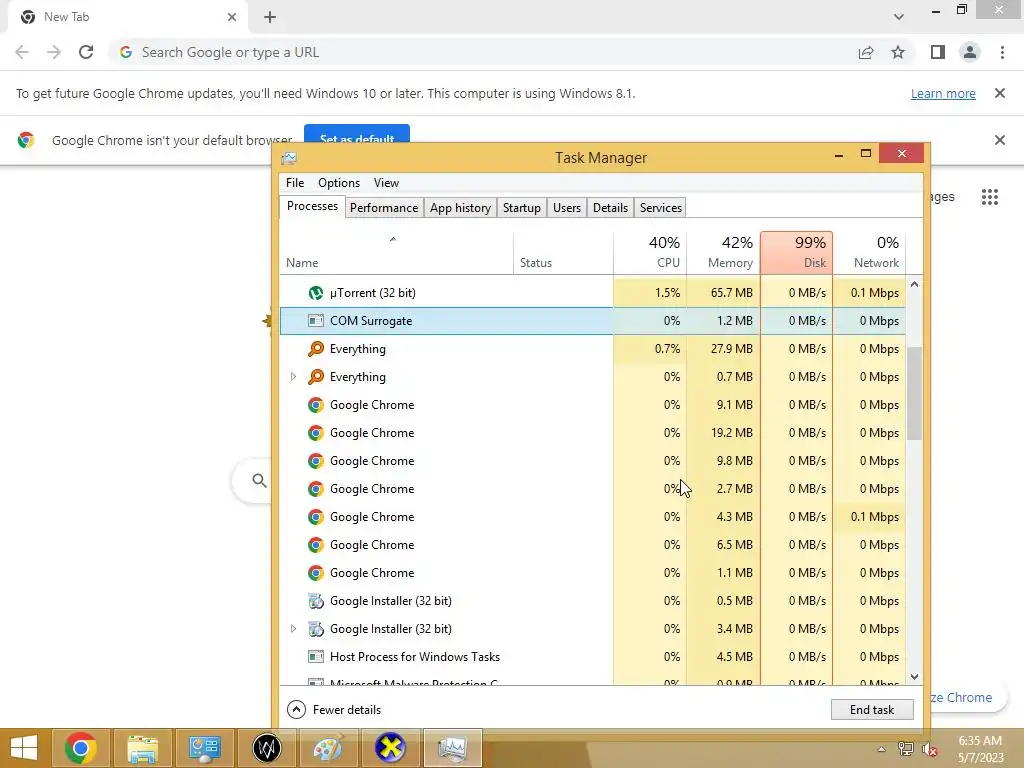Switch to the Services tab
The width and height of the screenshot is (1024, 768).
(661, 208)
